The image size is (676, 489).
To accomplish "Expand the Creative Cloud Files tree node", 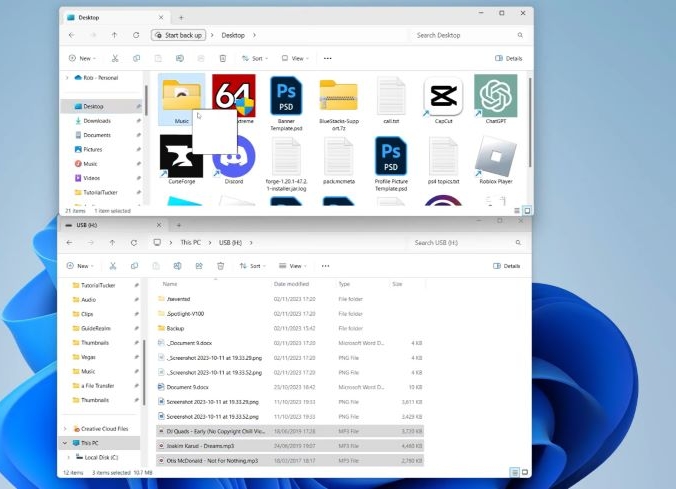I will [66, 429].
